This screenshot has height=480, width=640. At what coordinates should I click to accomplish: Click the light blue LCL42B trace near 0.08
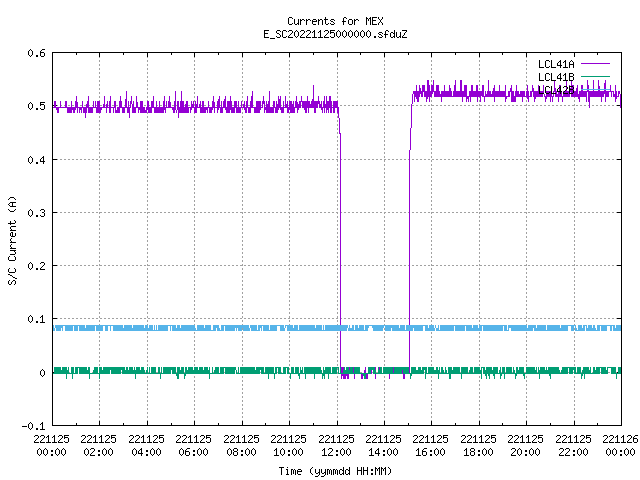337,328
